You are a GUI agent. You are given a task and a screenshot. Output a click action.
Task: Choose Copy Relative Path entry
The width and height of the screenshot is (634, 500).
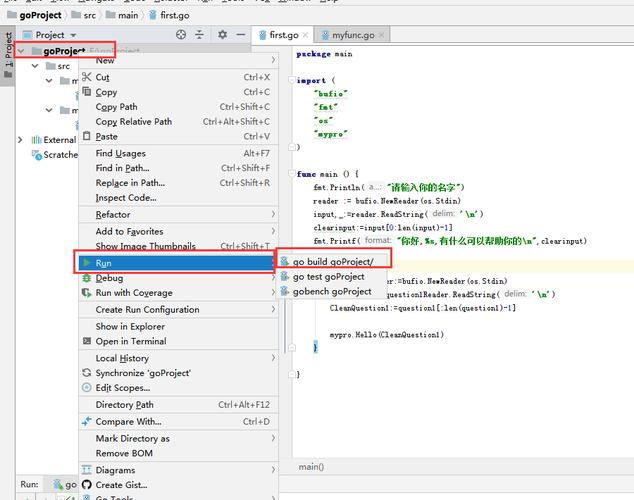(x=178, y=122)
